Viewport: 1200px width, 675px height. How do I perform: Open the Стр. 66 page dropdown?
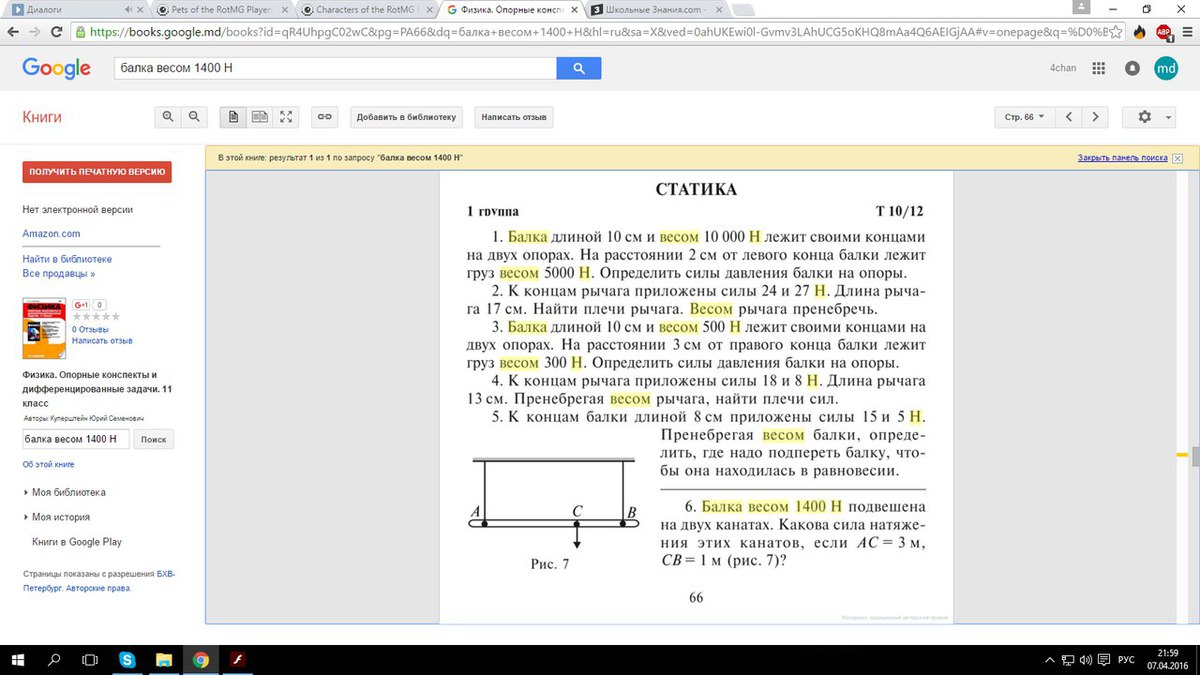pos(1024,117)
